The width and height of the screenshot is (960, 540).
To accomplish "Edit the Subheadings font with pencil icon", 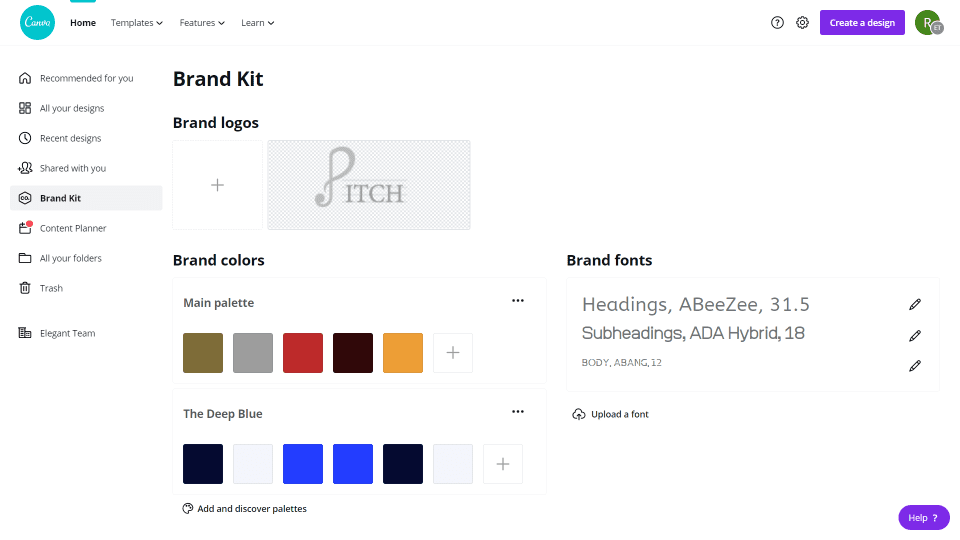I will tap(915, 335).
